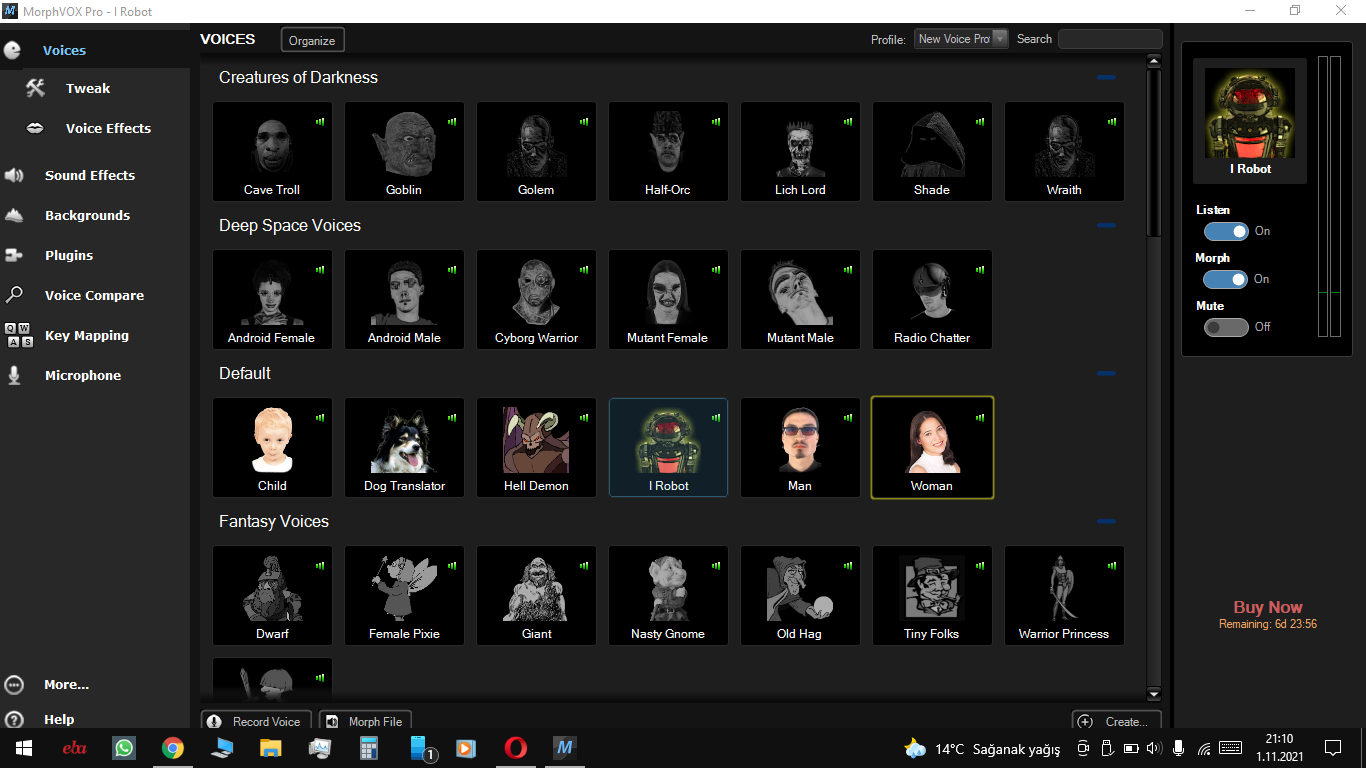This screenshot has width=1366, height=768.
Task: Open Opera browser from the taskbar
Action: coord(516,748)
